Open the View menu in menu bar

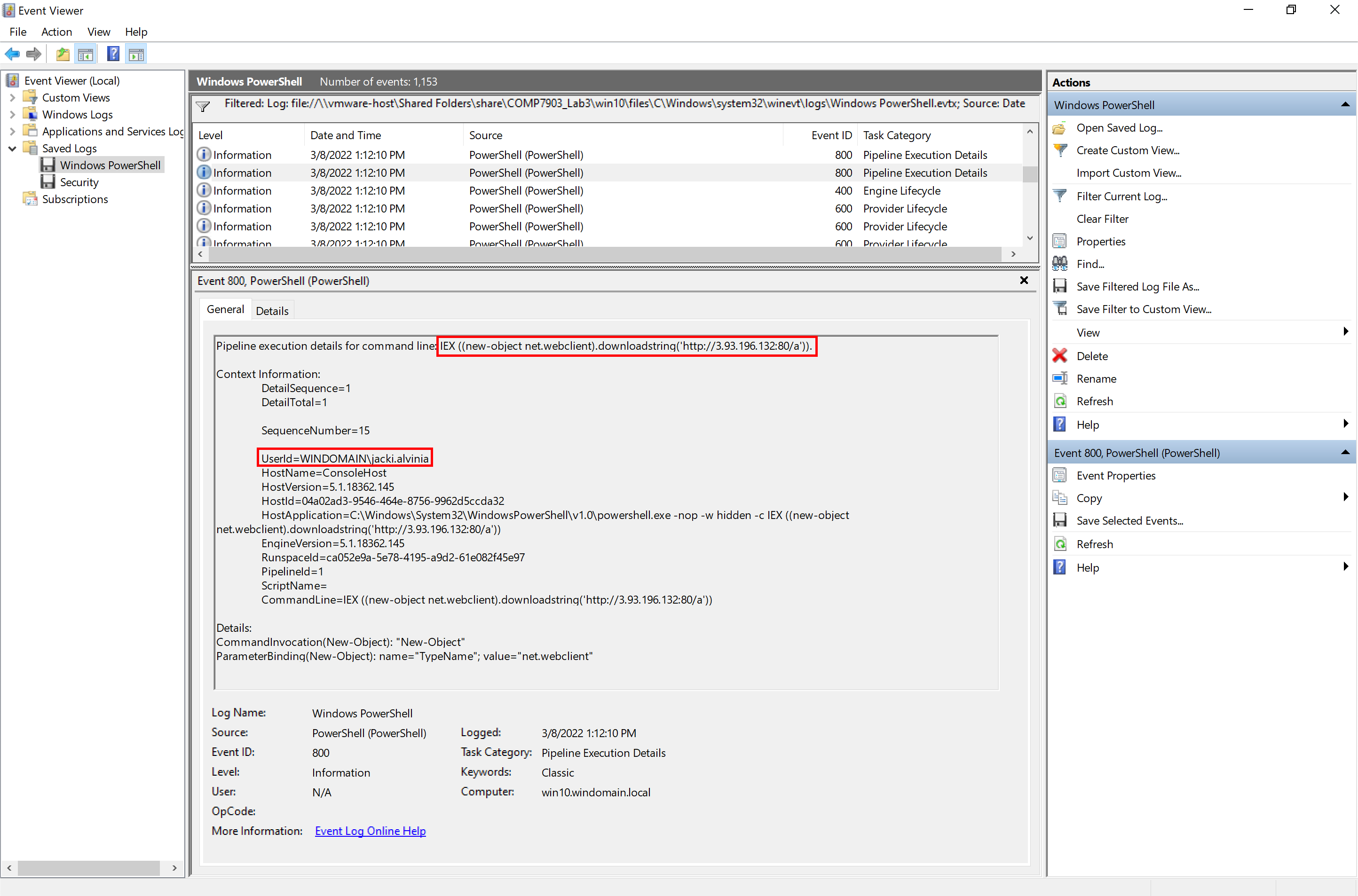click(x=98, y=32)
